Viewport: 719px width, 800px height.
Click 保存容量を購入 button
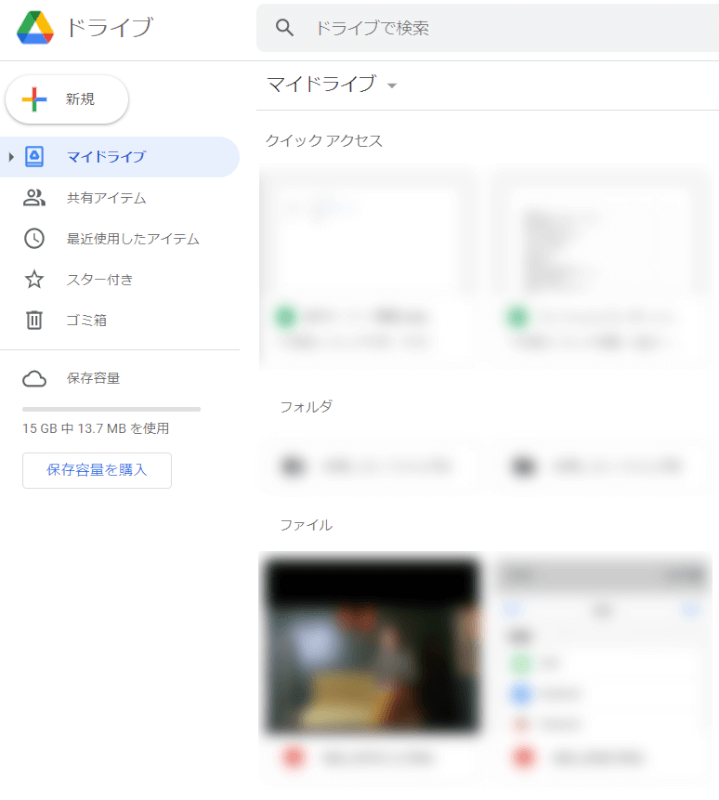click(x=97, y=470)
